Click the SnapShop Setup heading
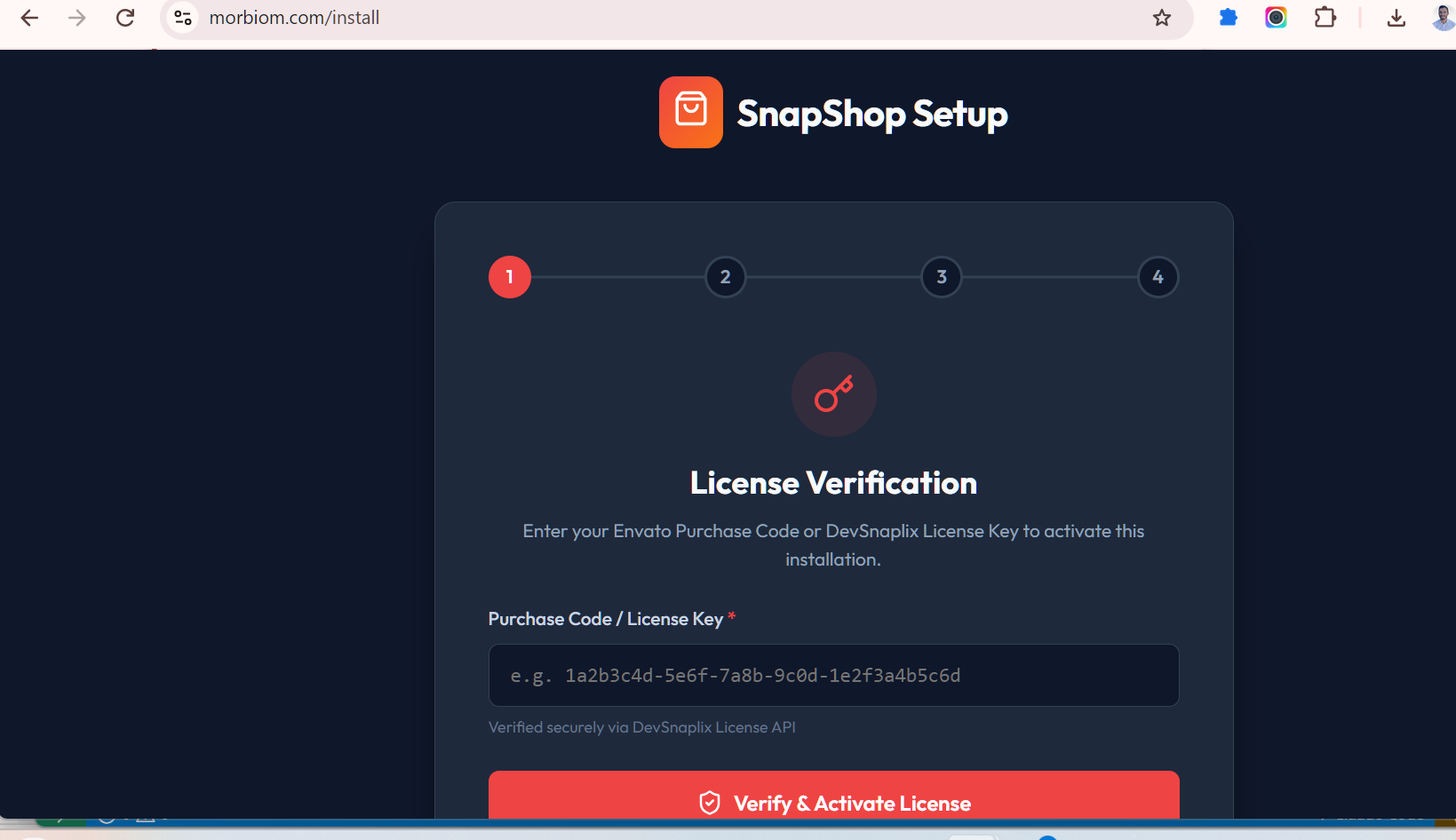 (872, 114)
